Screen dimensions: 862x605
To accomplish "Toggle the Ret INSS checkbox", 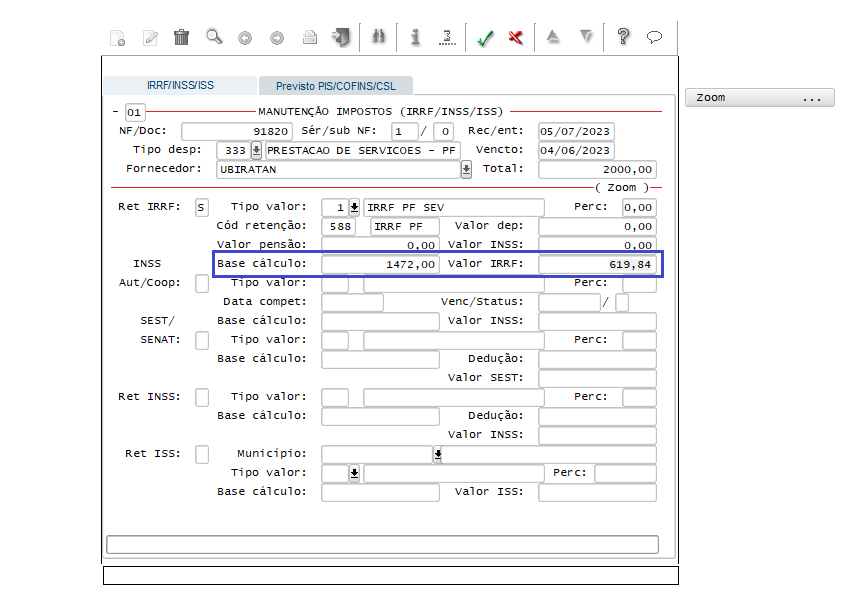I will click(x=202, y=397).
